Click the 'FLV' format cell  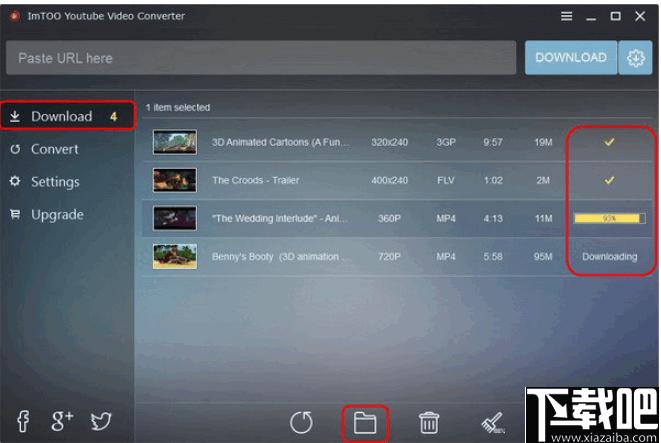click(x=446, y=180)
